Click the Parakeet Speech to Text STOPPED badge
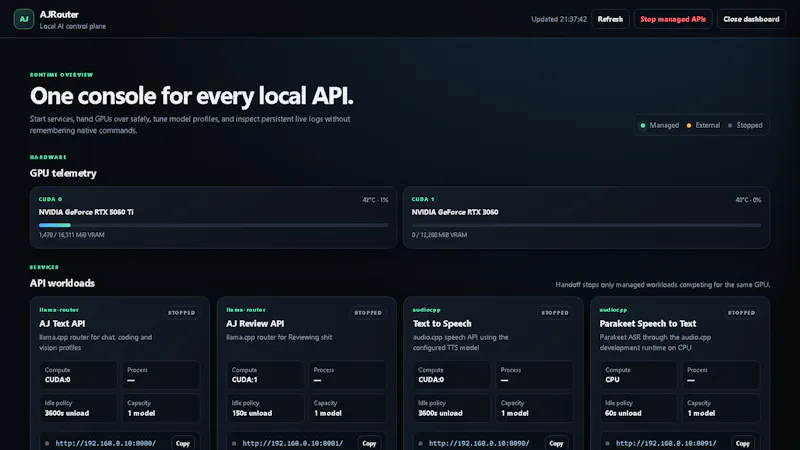This screenshot has height=450, width=800. 742,313
